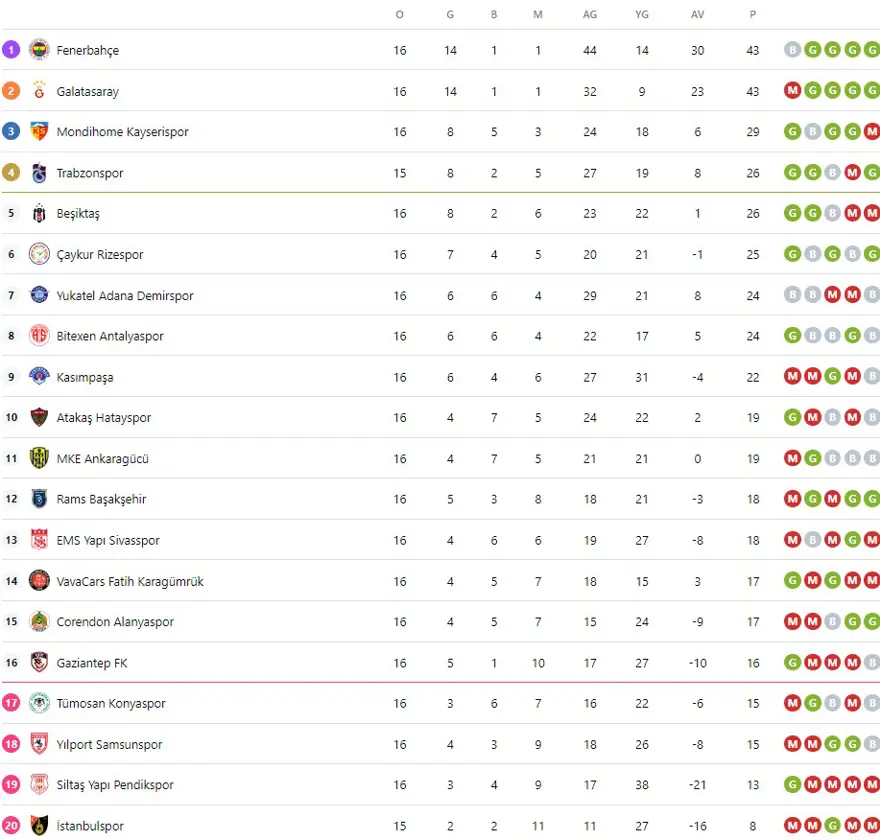Open the Yukatel Adana Demirspor link
Screen dimensions: 880x840
point(125,296)
